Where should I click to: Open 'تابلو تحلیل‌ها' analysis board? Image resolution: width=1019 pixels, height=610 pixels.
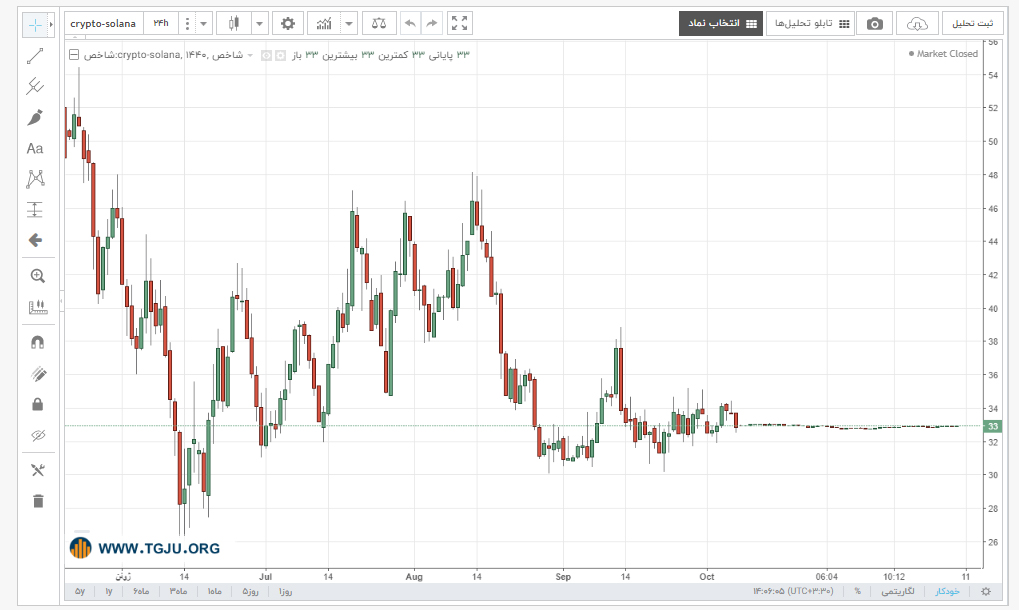(810, 23)
